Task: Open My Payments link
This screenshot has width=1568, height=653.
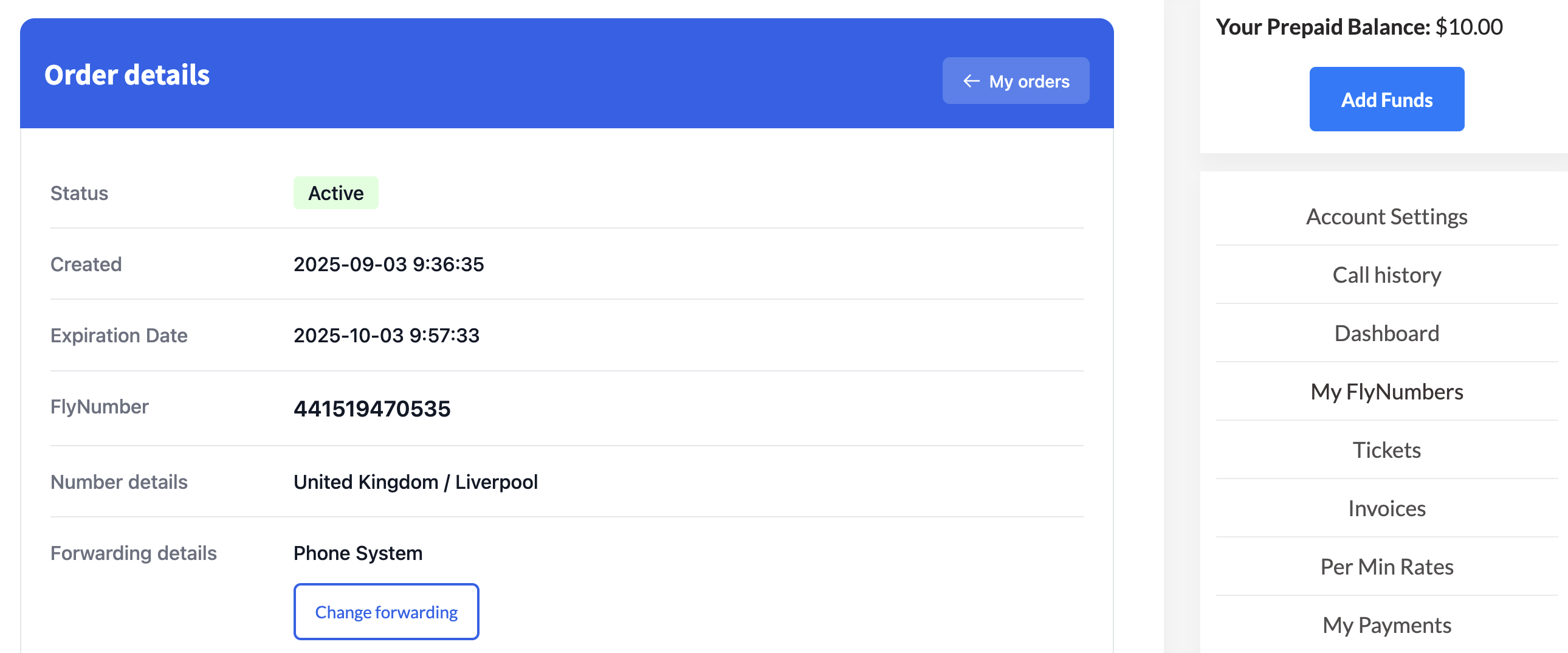Action: [1386, 626]
